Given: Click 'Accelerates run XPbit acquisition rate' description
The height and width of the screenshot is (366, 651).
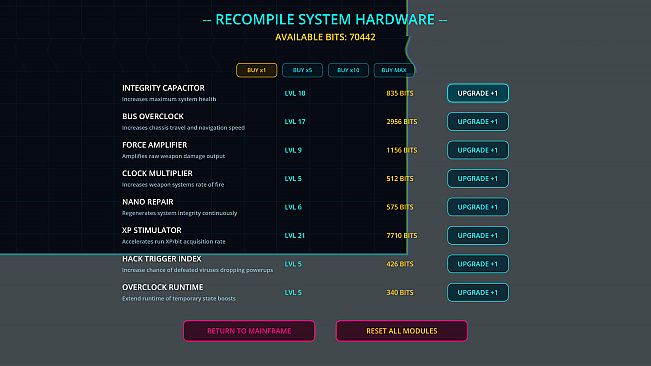Looking at the screenshot, I should (174, 242).
